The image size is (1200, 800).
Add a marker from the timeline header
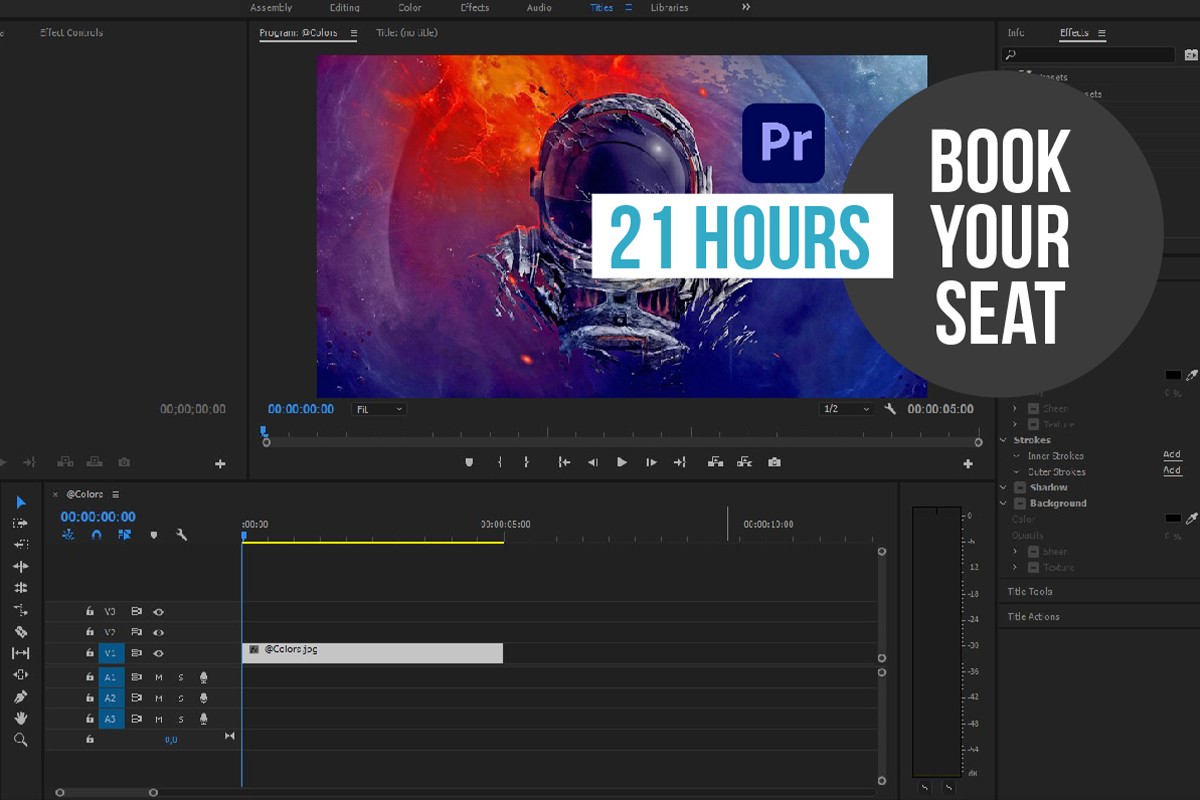click(154, 535)
